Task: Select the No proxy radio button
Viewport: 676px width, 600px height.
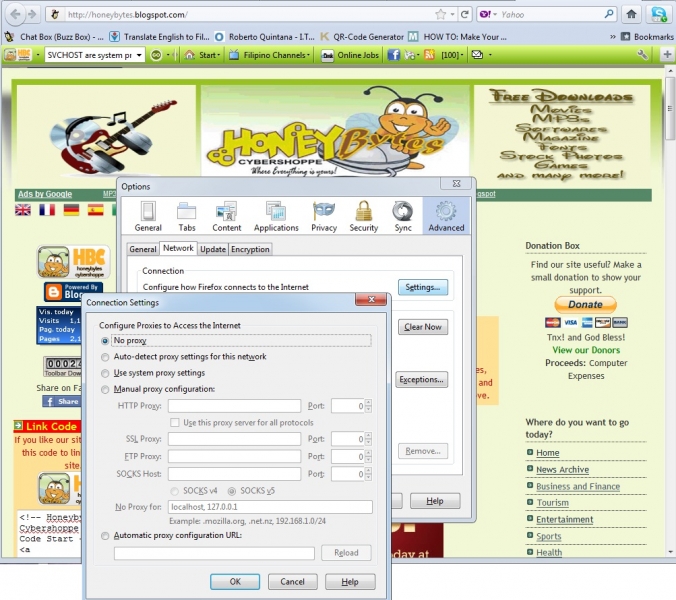Action: (x=106, y=341)
